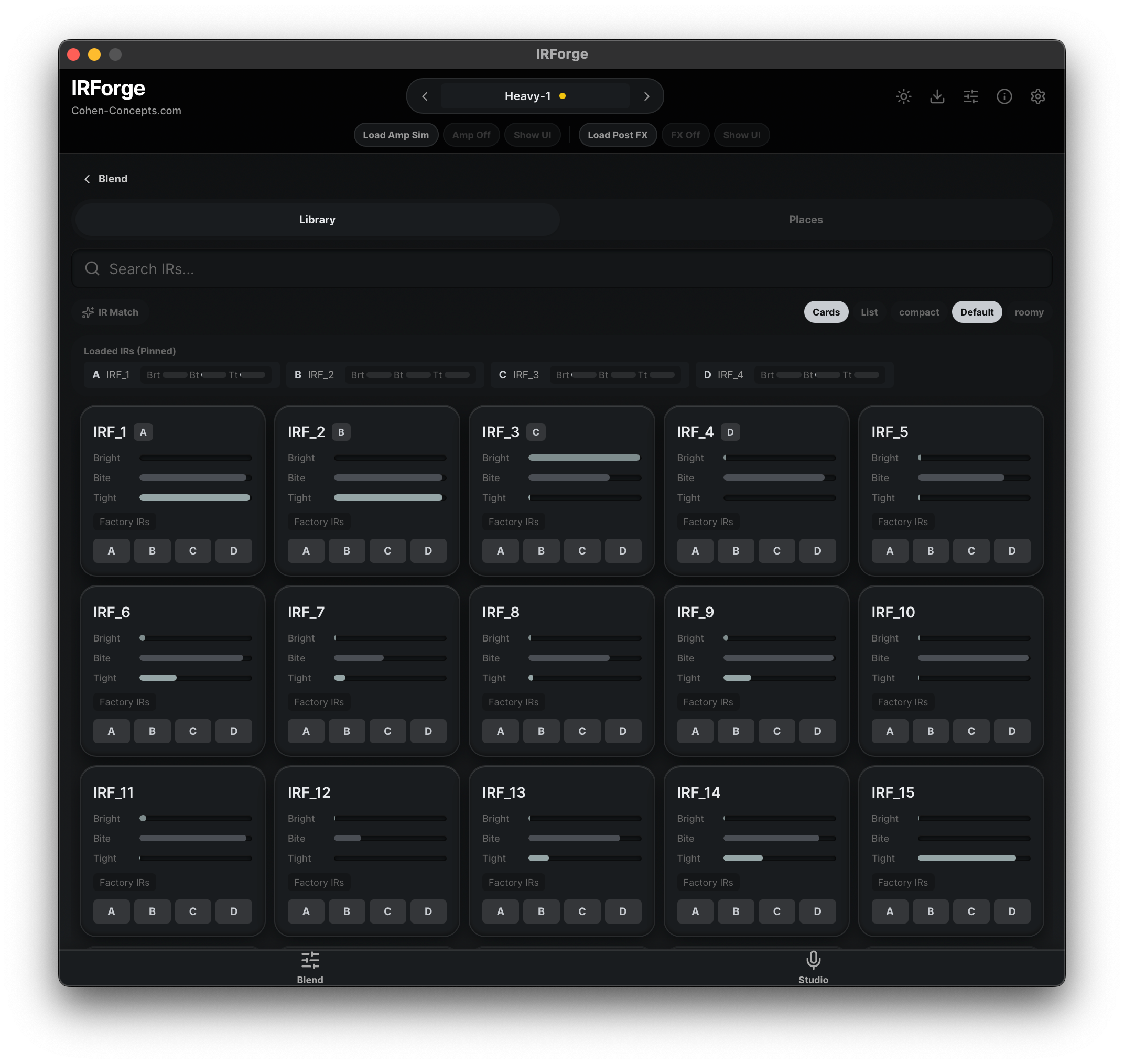Image resolution: width=1124 pixels, height=1064 pixels.
Task: Select the Cards view mode
Action: [x=826, y=312]
